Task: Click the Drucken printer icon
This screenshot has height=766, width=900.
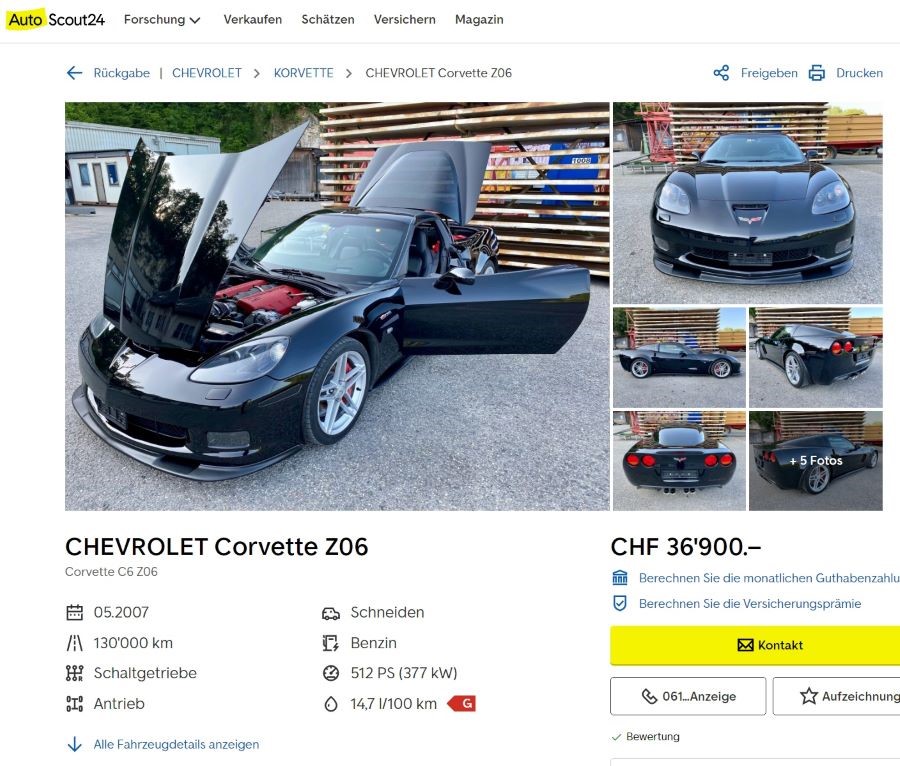Action: click(x=817, y=73)
